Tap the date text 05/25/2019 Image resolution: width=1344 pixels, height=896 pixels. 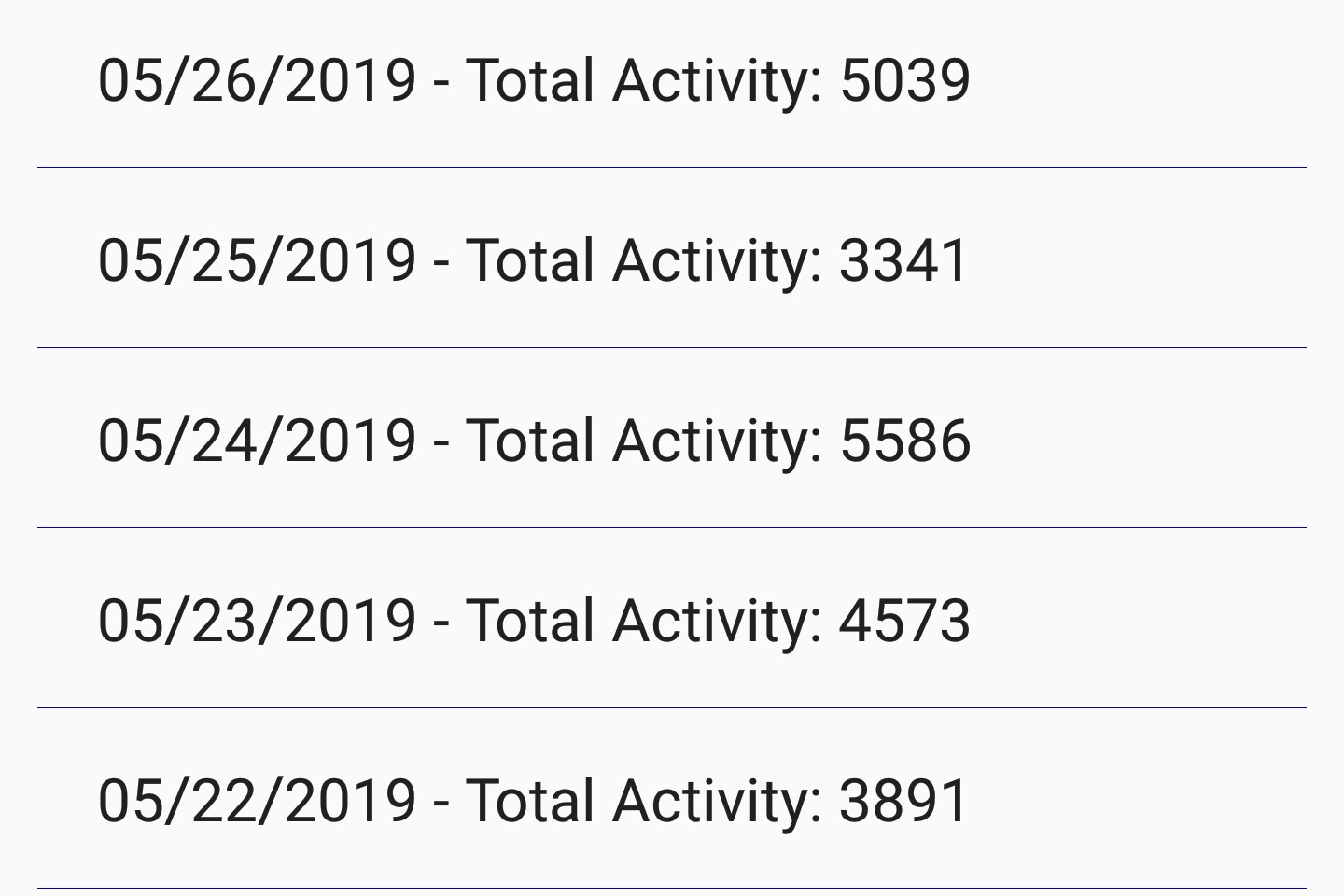257,260
